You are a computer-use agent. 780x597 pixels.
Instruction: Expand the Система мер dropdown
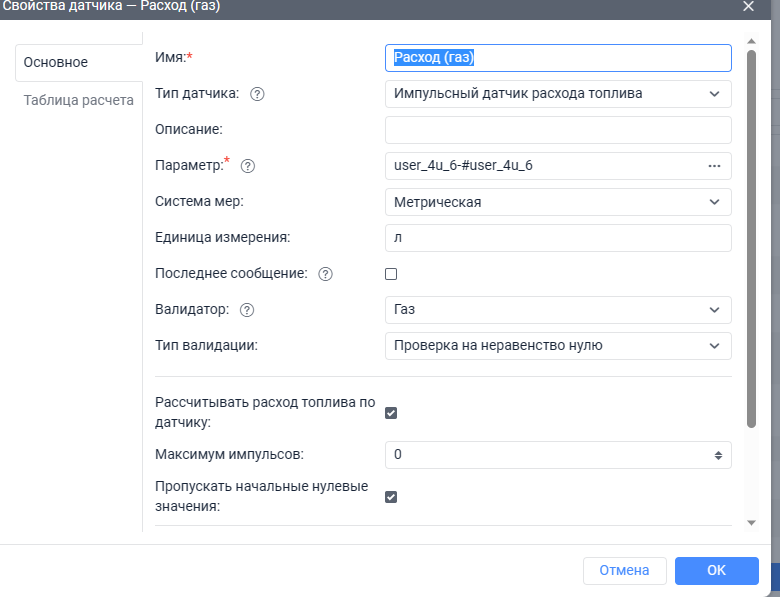tap(558, 202)
